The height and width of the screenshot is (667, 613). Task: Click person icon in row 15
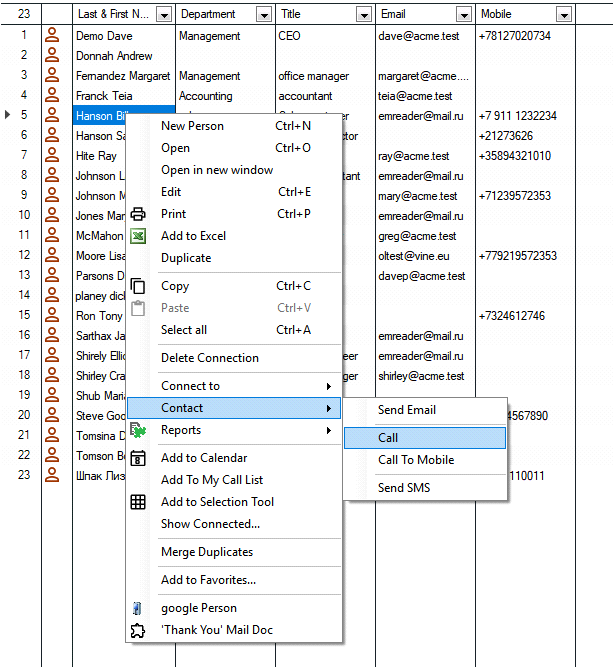pyautogui.click(x=52, y=315)
